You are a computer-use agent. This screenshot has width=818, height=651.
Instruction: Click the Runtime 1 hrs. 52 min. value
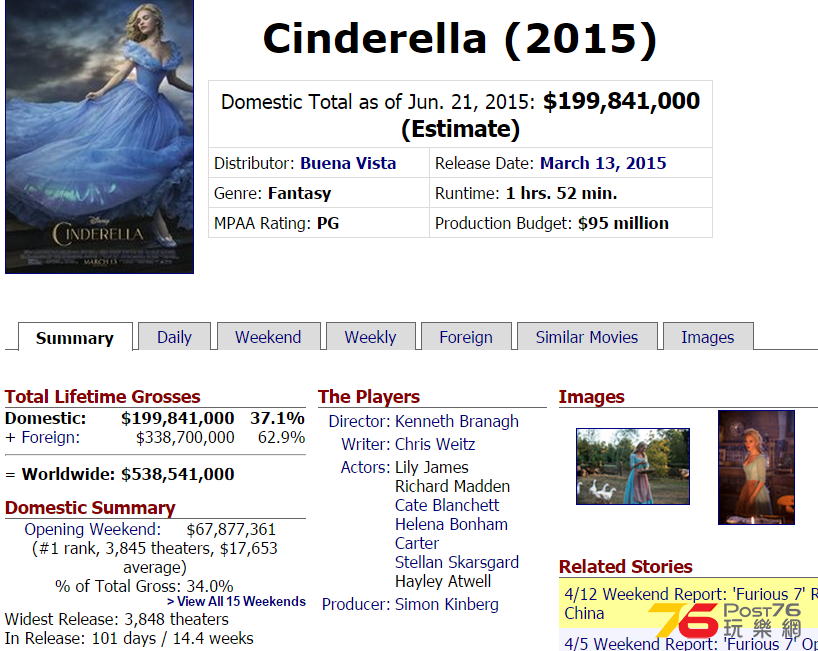561,194
